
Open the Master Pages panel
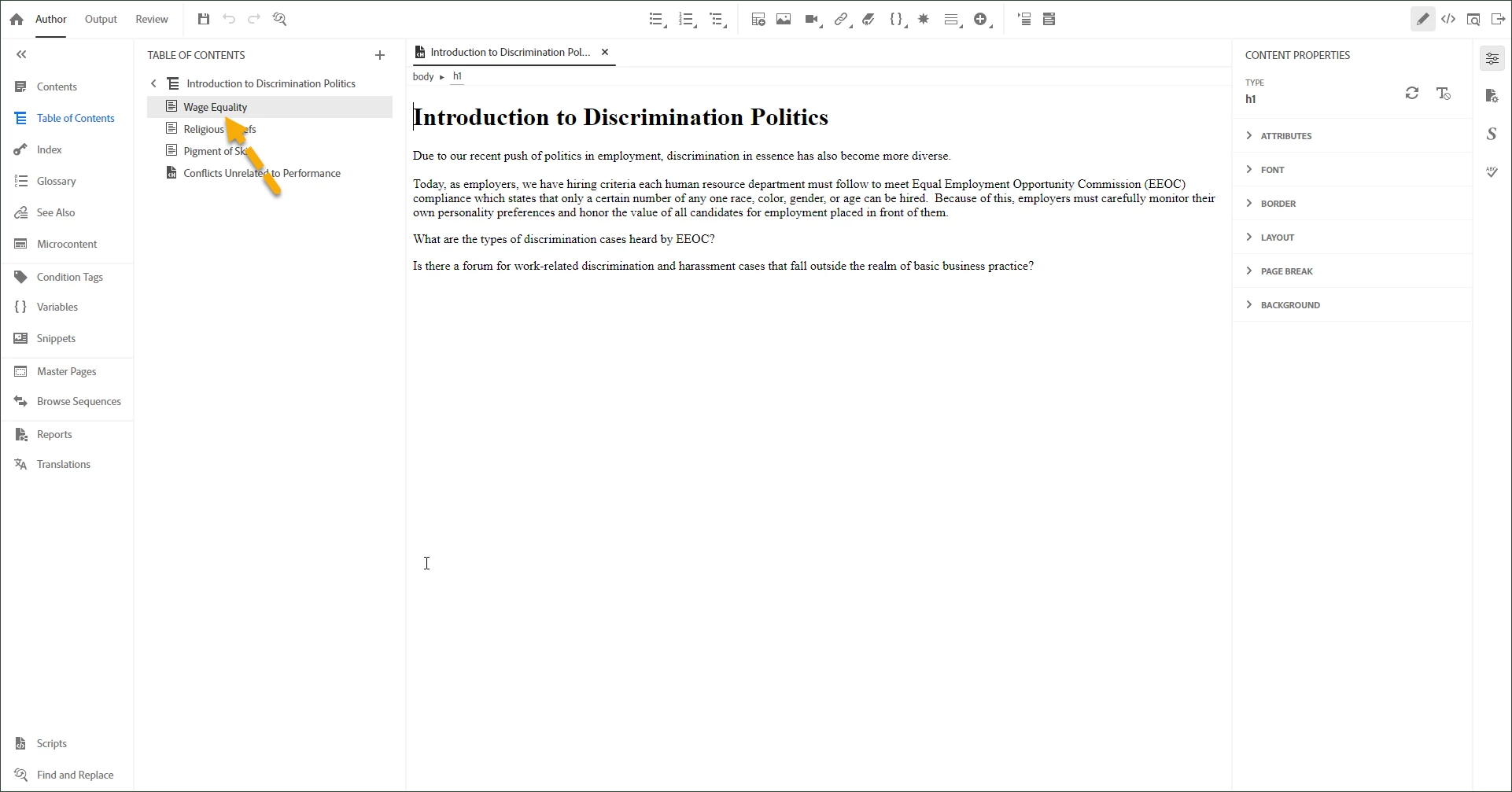66,371
